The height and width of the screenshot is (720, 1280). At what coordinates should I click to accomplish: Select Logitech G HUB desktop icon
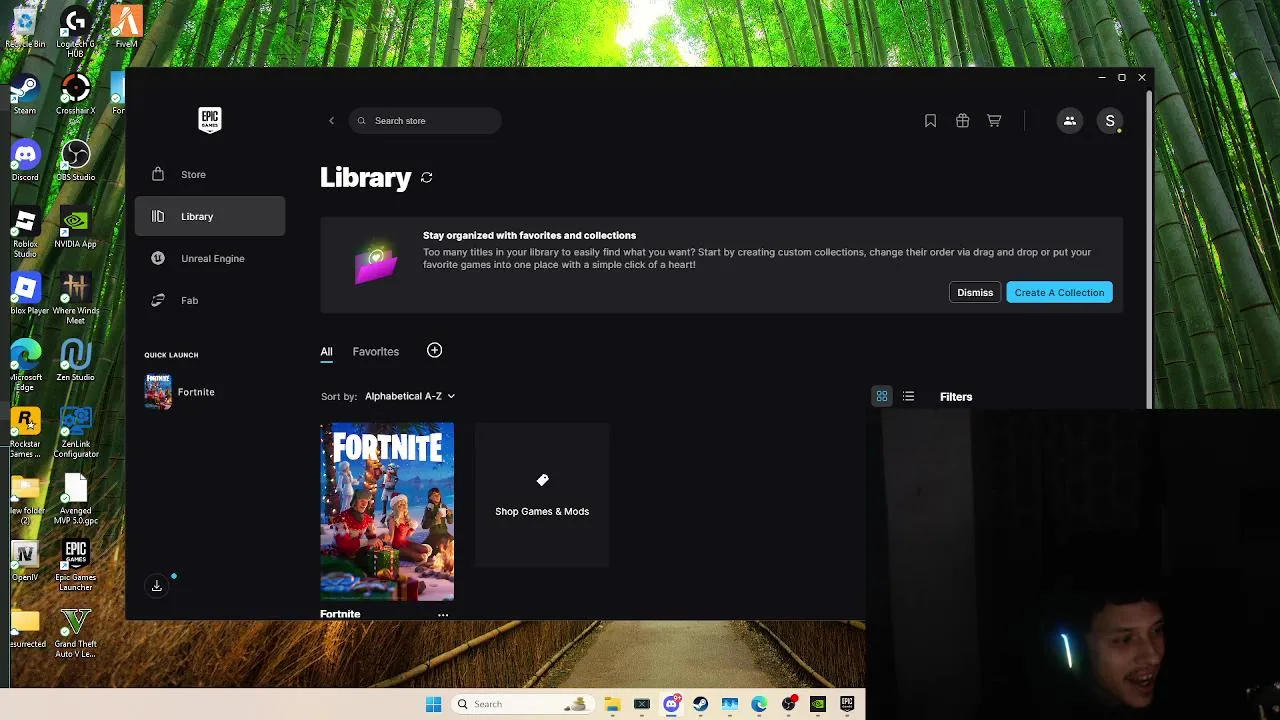coord(76,32)
